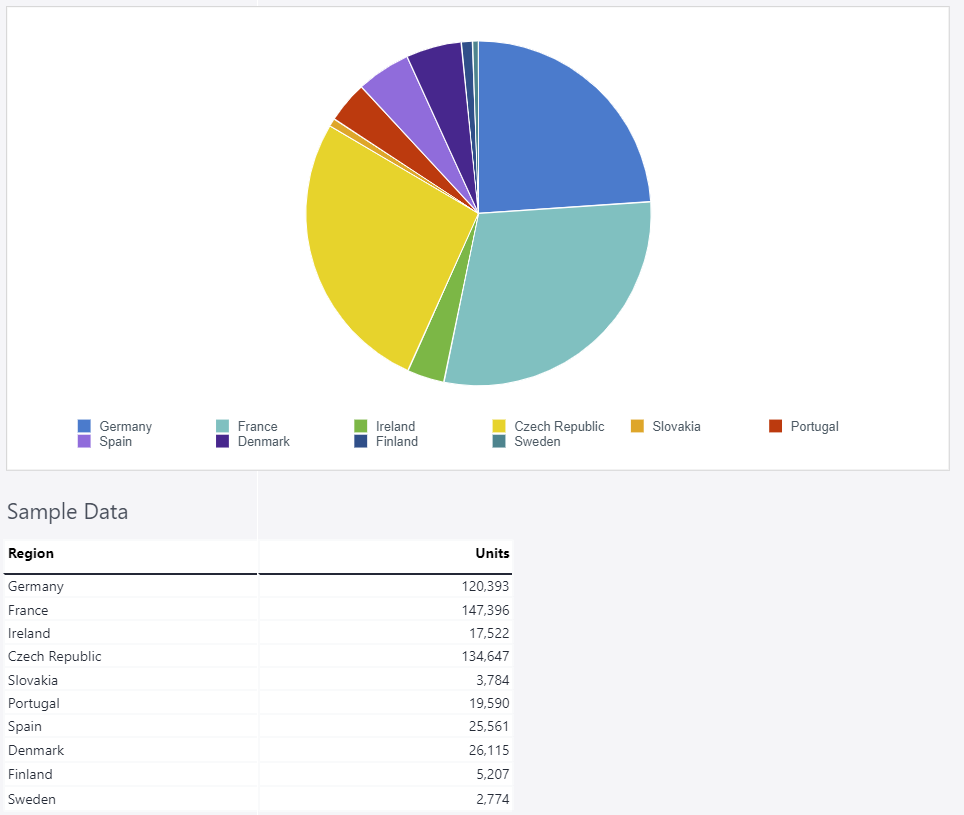Click the France legend color swatch

(x=223, y=426)
